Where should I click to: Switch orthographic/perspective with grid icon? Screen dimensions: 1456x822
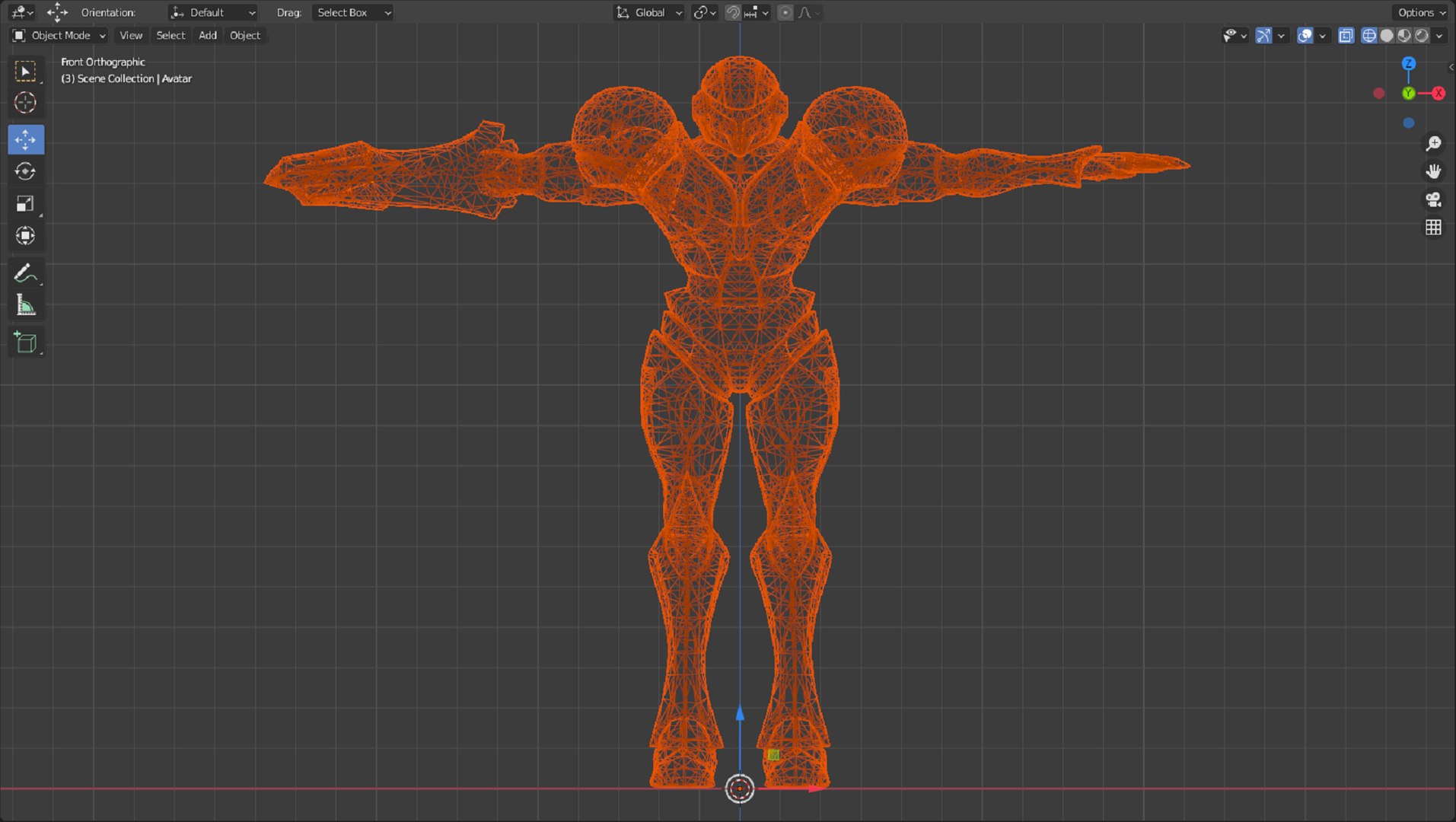1433,228
